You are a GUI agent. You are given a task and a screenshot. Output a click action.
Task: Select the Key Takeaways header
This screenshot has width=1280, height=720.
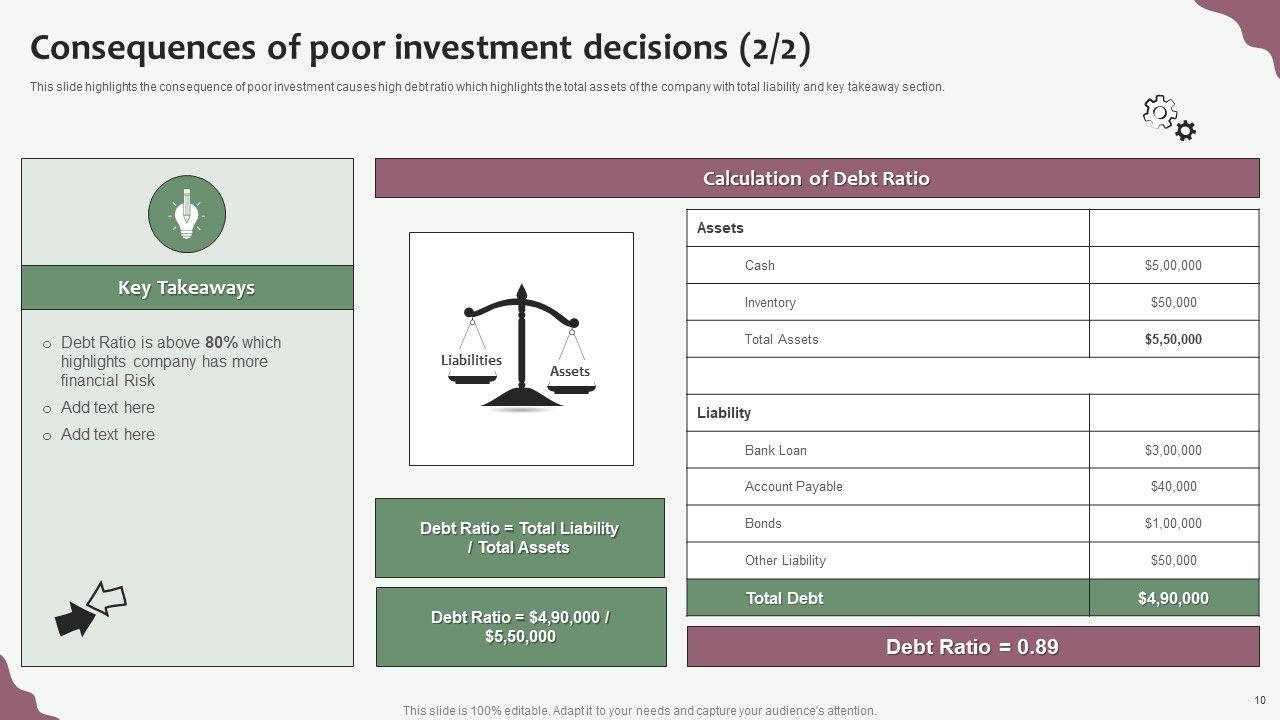pos(187,288)
